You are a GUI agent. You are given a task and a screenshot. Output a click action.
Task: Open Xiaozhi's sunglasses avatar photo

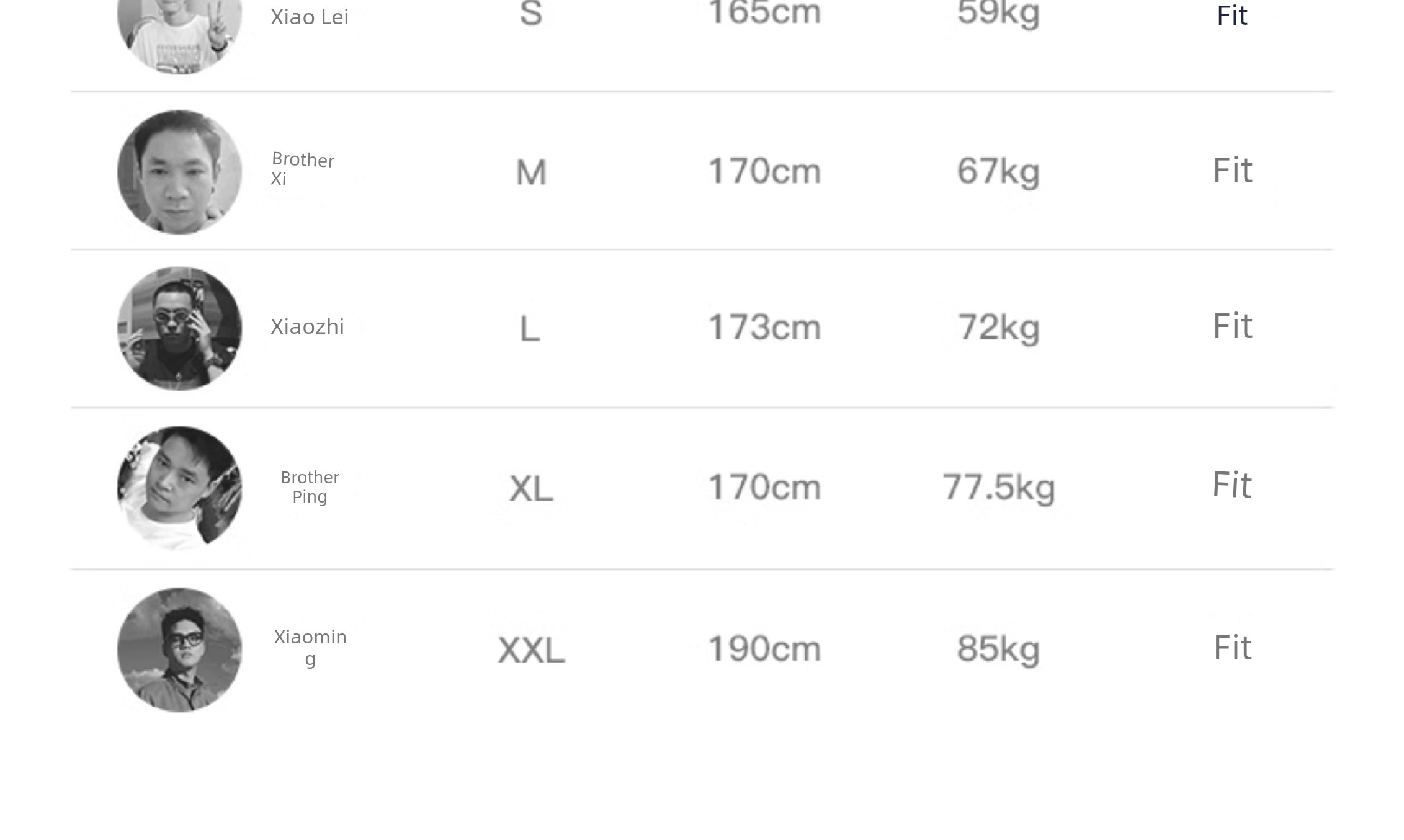(x=179, y=328)
